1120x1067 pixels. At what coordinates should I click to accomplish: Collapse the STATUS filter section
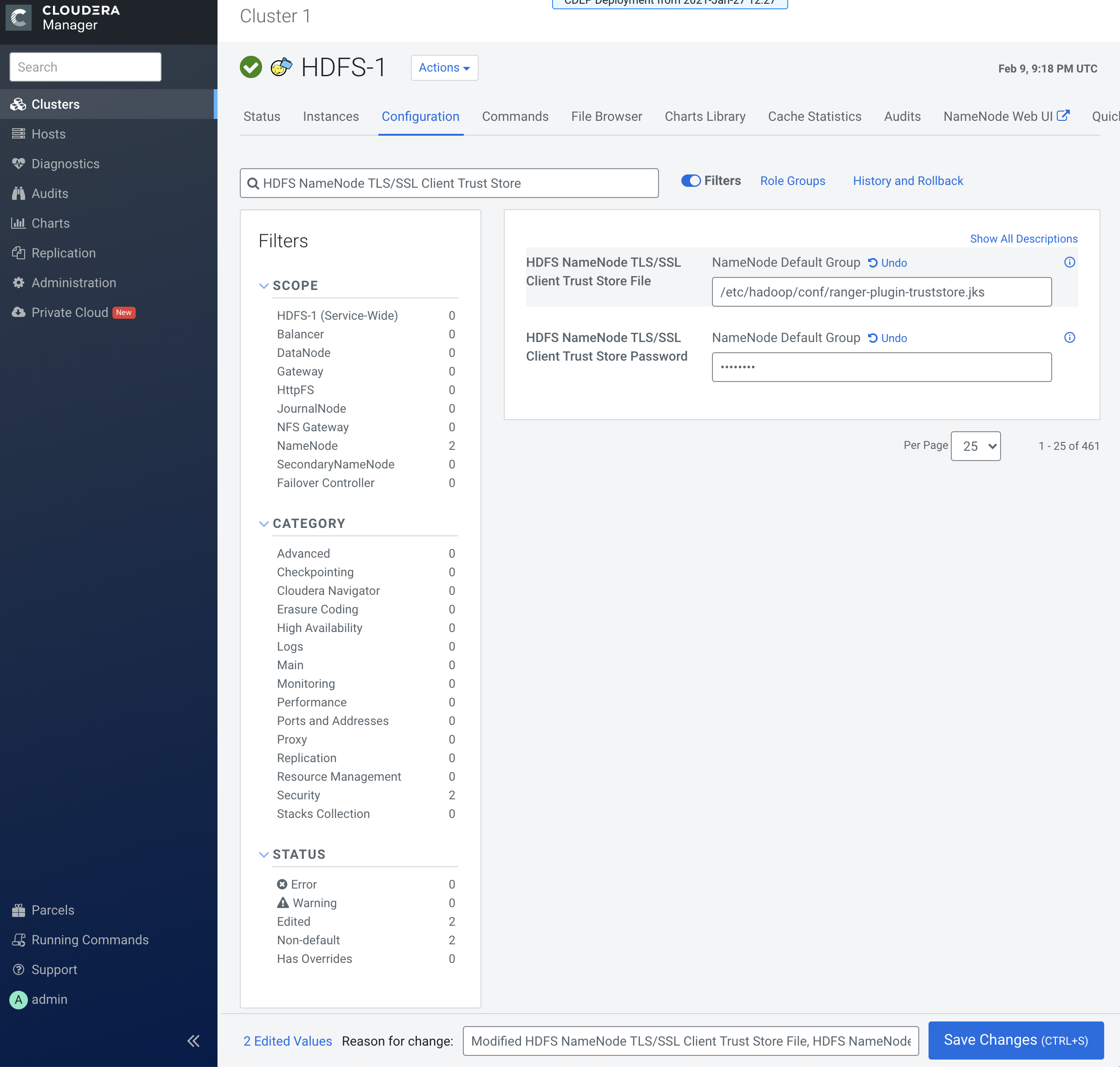tap(264, 855)
